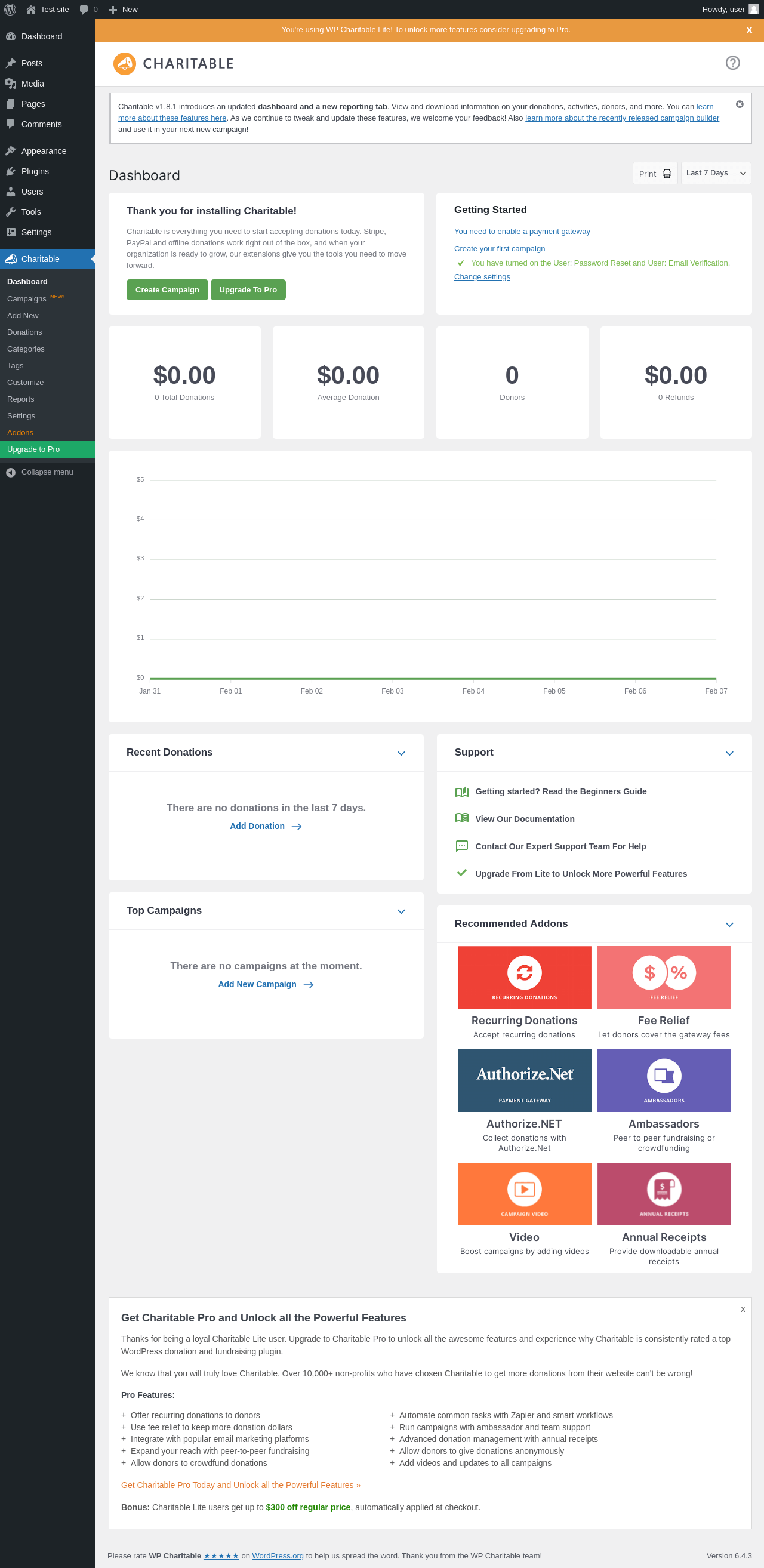This screenshot has height=1568, width=764.
Task: Open the Test site home icon
Action: [31, 9]
